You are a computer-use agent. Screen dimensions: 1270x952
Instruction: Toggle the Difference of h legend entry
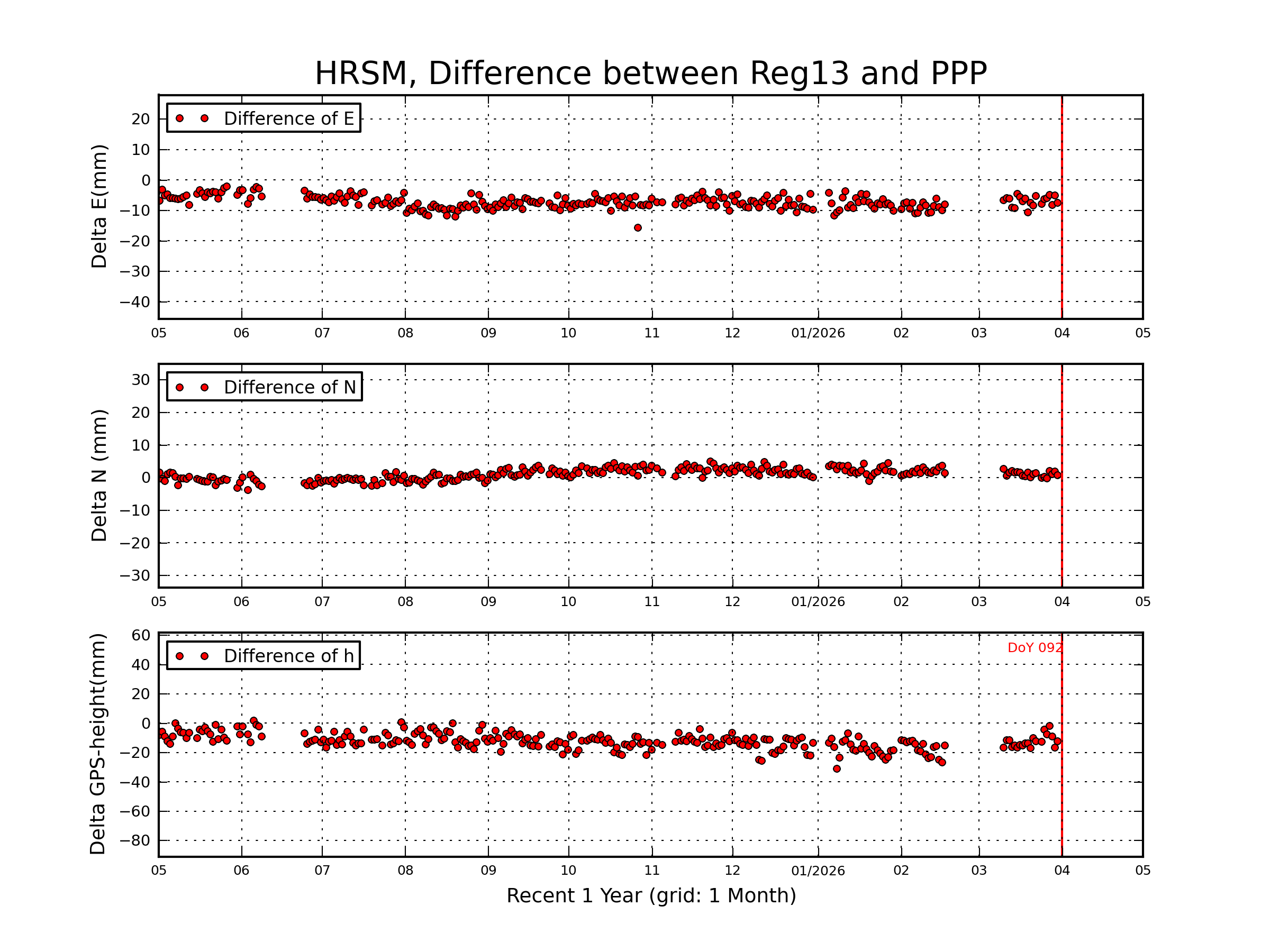290,656
